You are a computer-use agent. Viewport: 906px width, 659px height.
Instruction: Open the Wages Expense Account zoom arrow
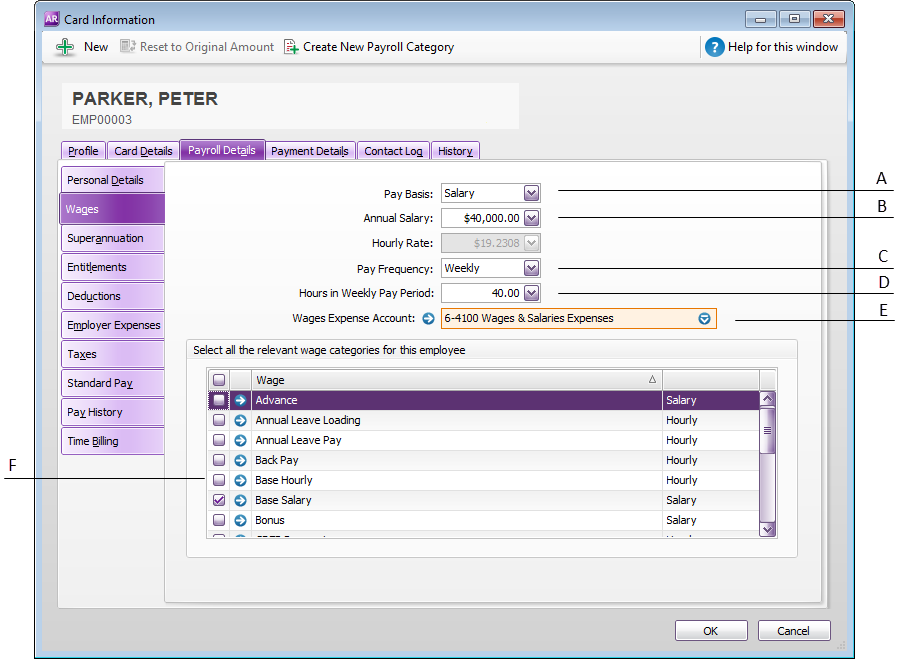(428, 318)
